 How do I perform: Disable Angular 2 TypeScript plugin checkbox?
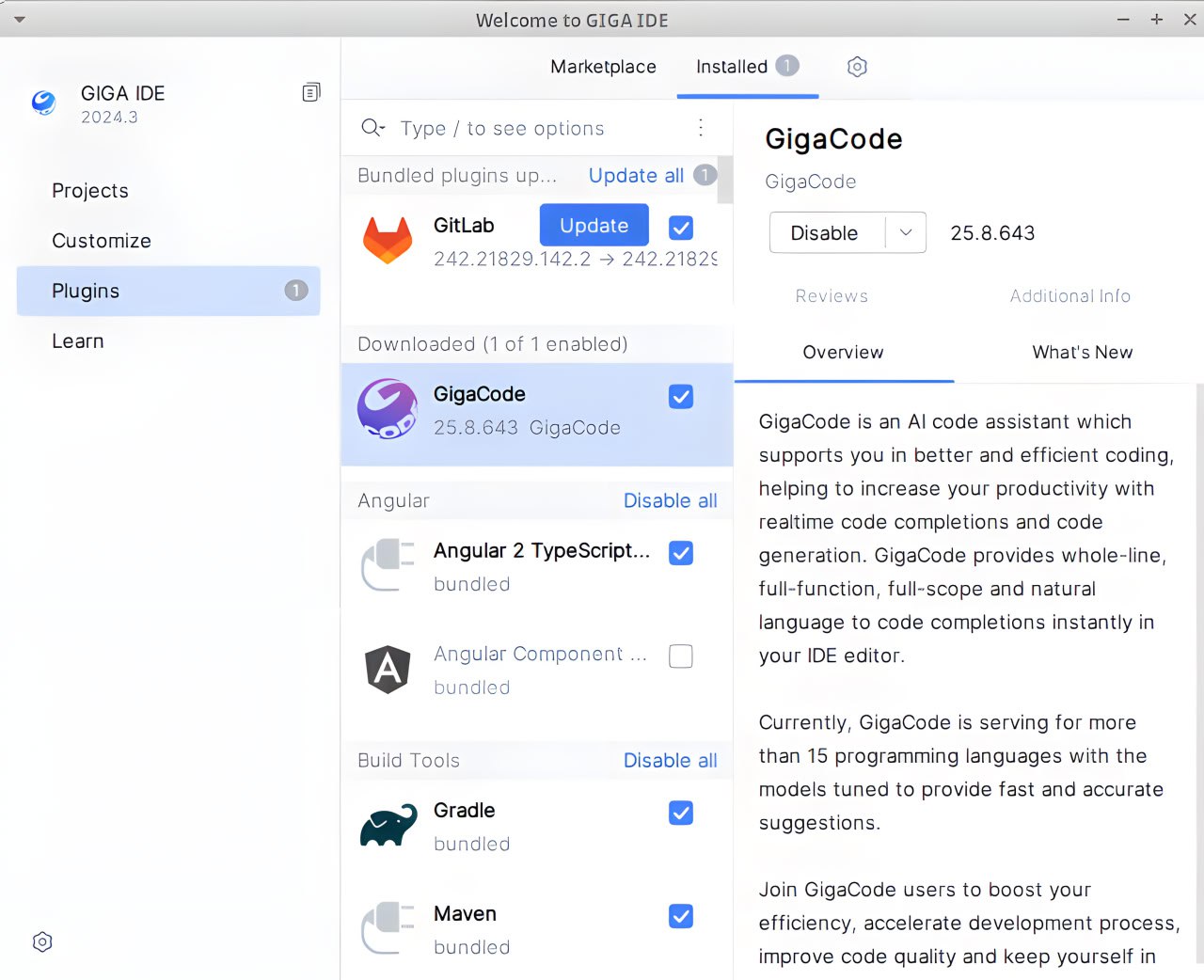click(x=681, y=553)
